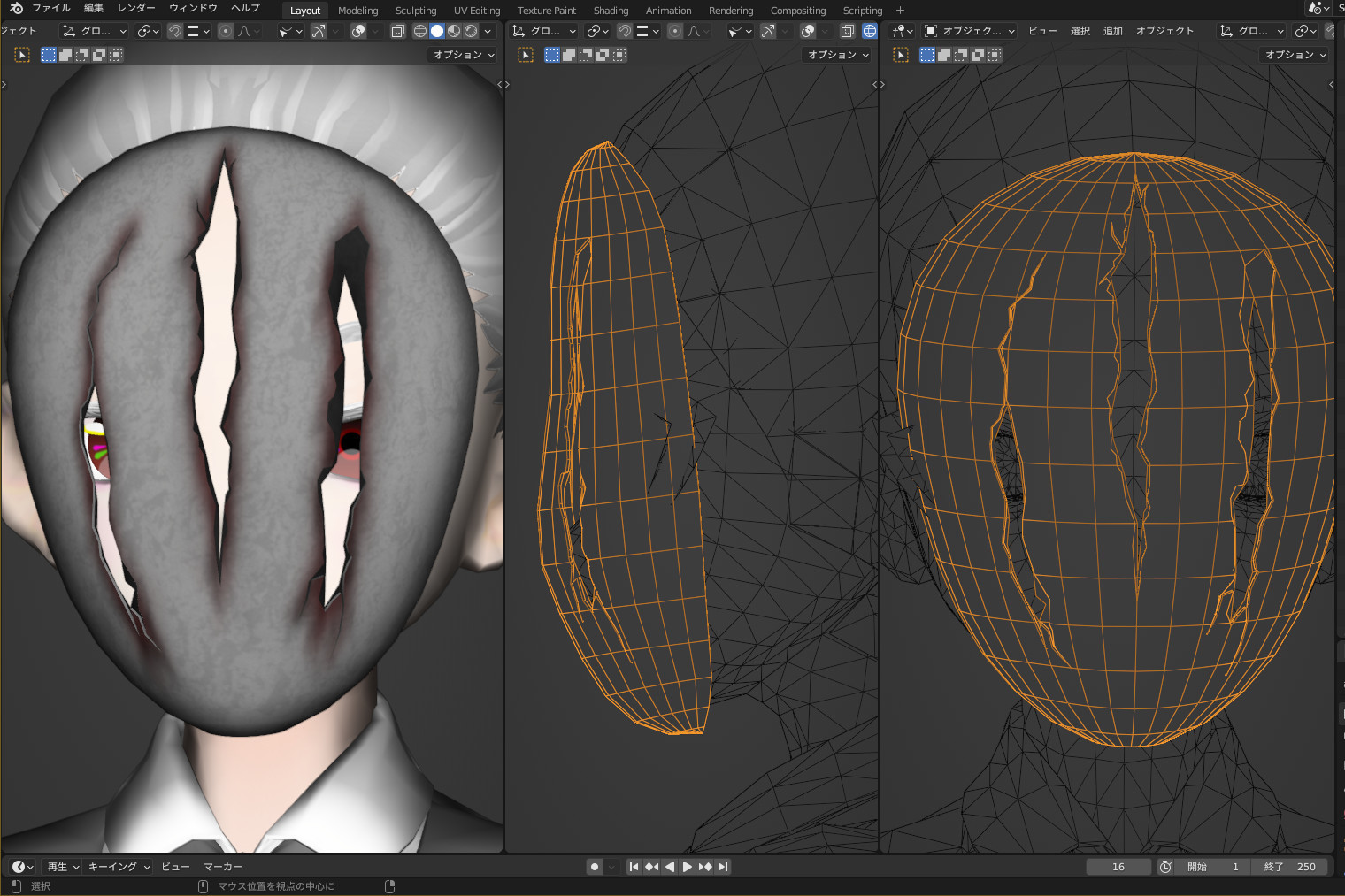Toggle the snap magnet in the left viewport
Image resolution: width=1345 pixels, height=896 pixels.
(175, 31)
